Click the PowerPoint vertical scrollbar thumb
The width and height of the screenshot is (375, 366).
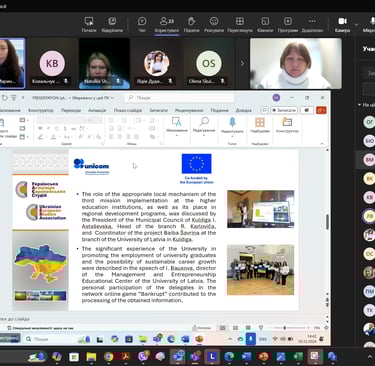click(327, 222)
